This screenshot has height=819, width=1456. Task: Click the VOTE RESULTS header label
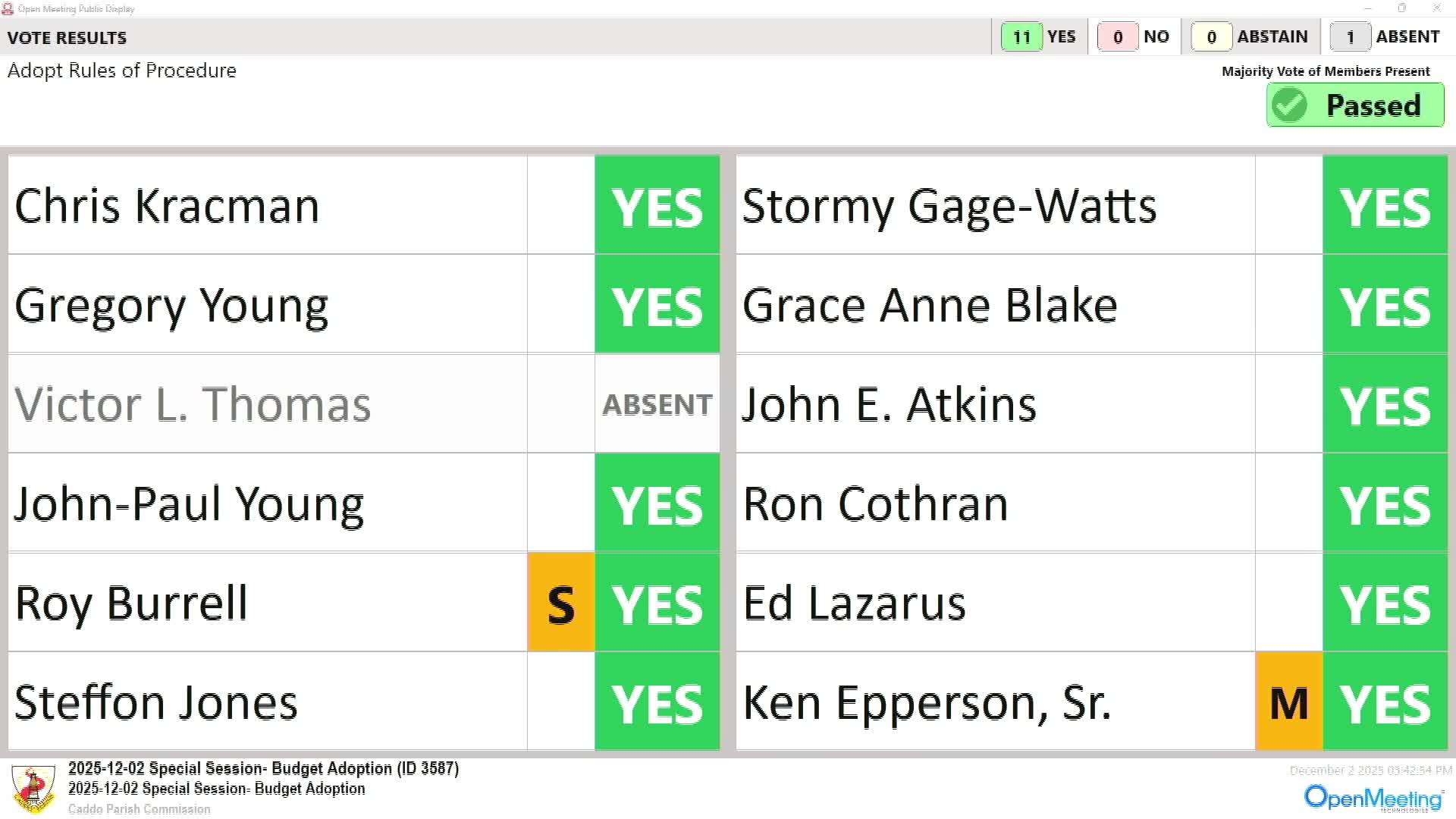pyautogui.click(x=67, y=37)
